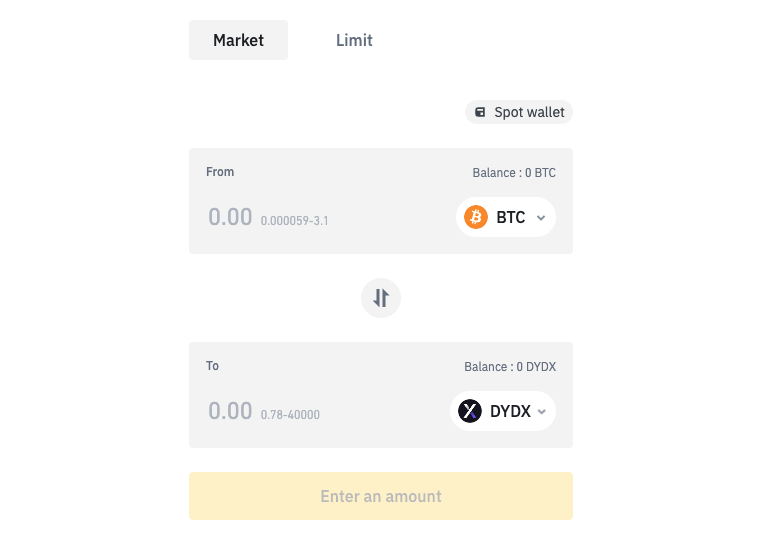This screenshot has height=558, width=771.
Task: Click the swap direction arrows icon
Action: click(x=381, y=298)
